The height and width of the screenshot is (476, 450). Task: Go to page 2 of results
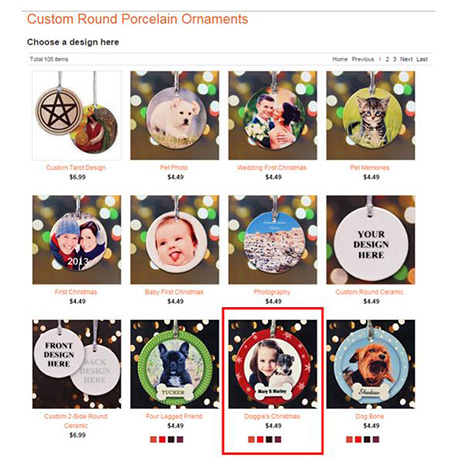coord(387,59)
